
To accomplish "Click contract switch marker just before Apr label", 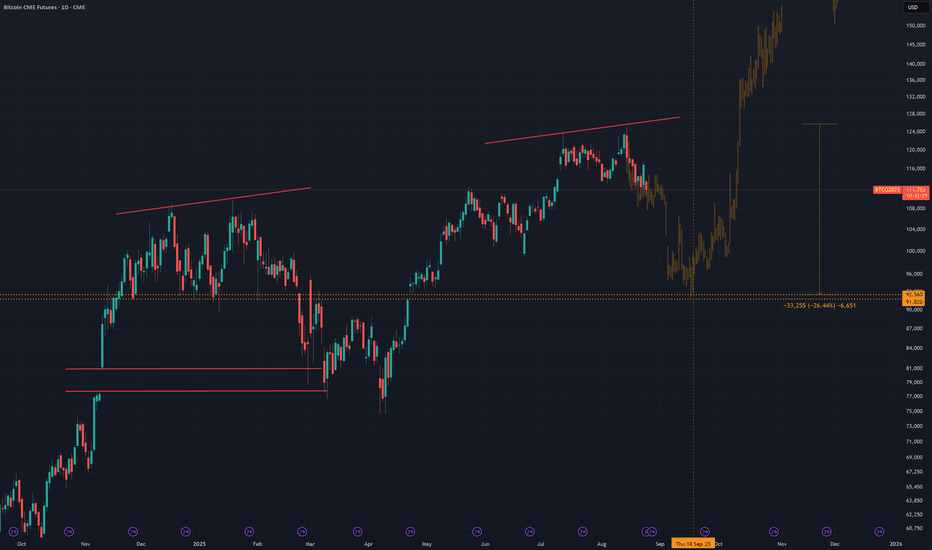I will [357, 532].
